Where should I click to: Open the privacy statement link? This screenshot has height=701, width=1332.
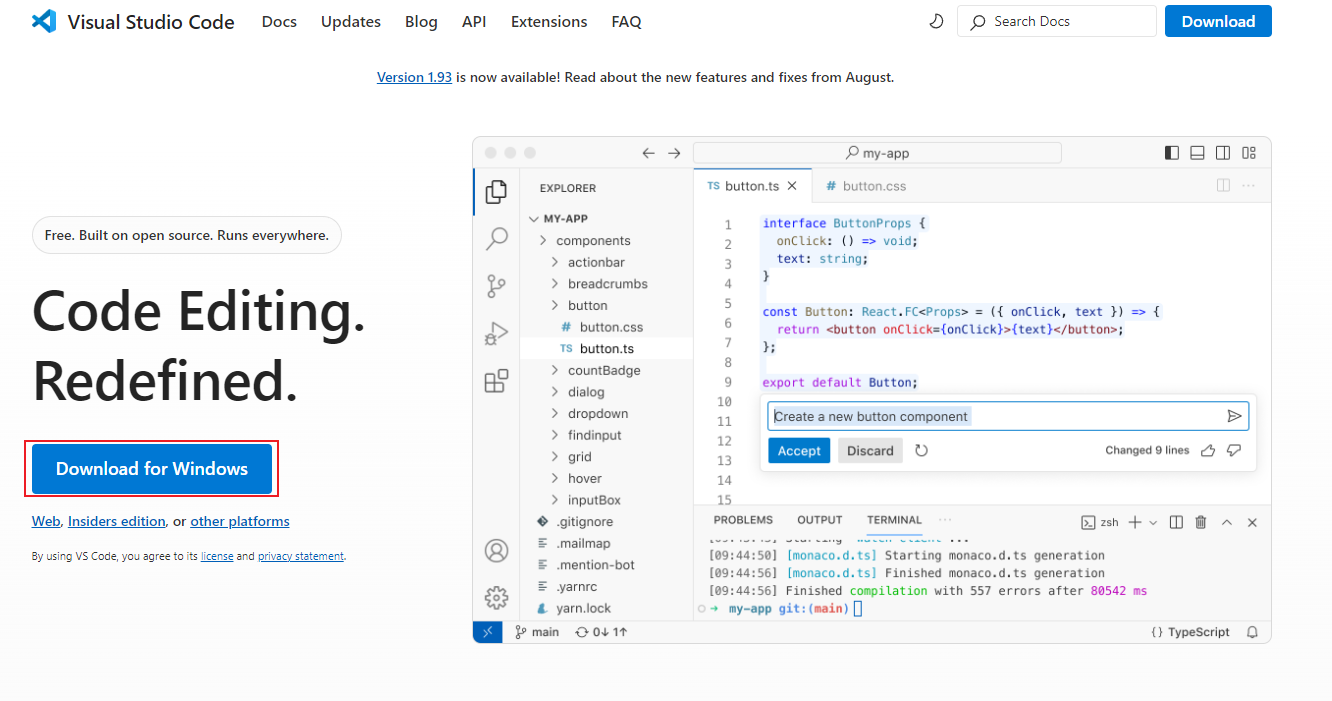click(x=301, y=556)
